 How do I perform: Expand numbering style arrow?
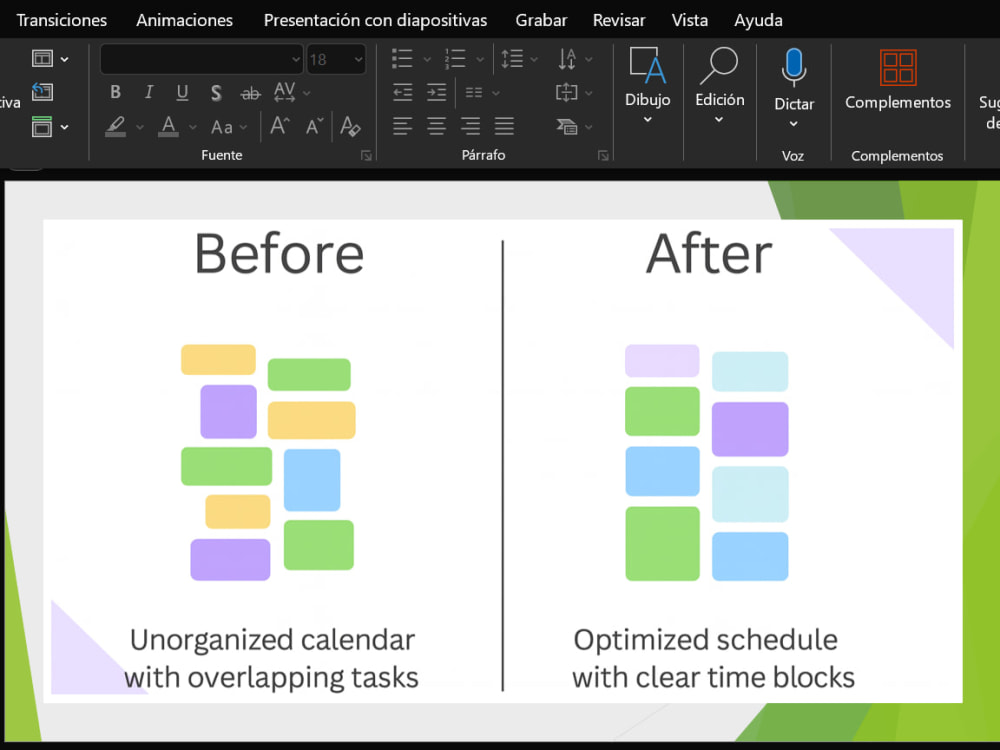[x=480, y=59]
